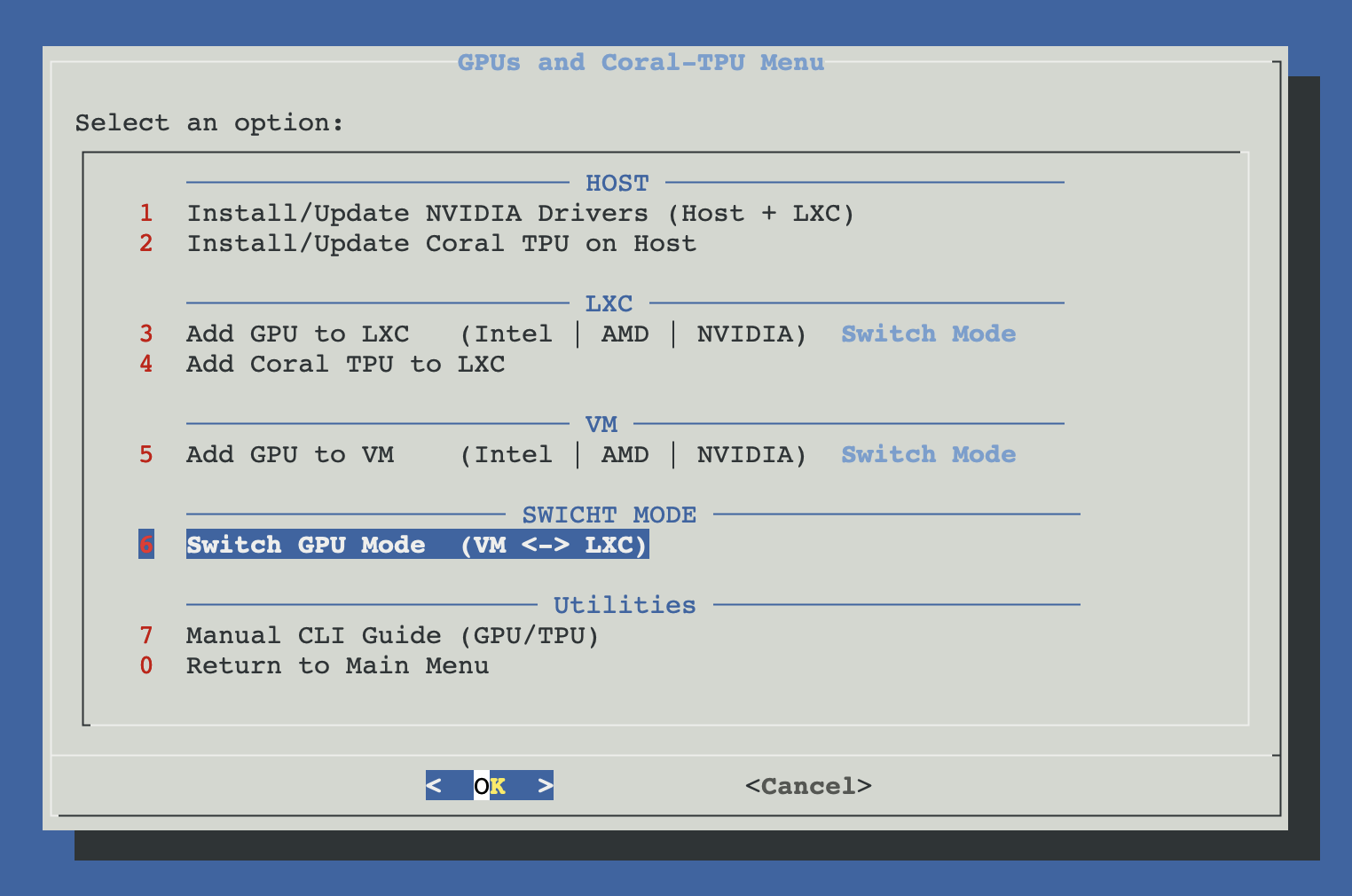Click the red number 7 hotkey
The height and width of the screenshot is (896, 1352).
pyautogui.click(x=146, y=636)
